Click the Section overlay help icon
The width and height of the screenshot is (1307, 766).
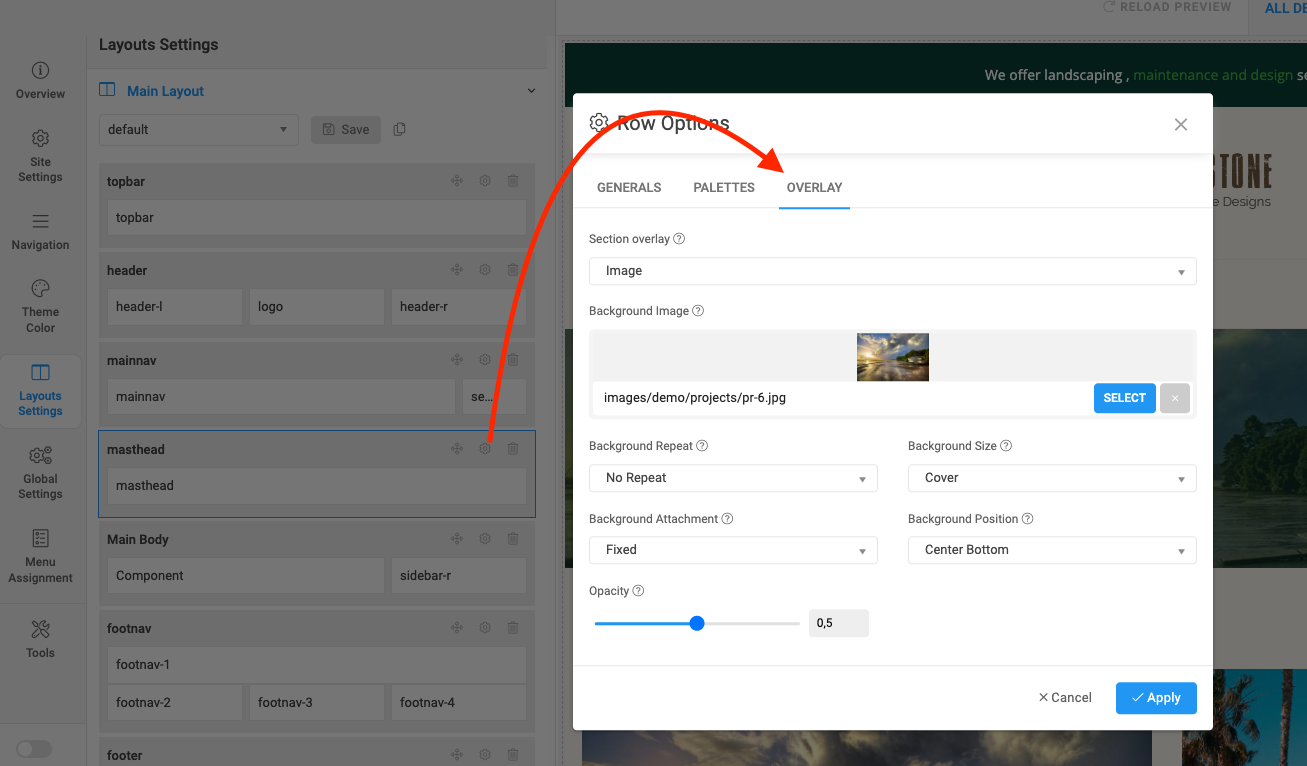point(679,239)
